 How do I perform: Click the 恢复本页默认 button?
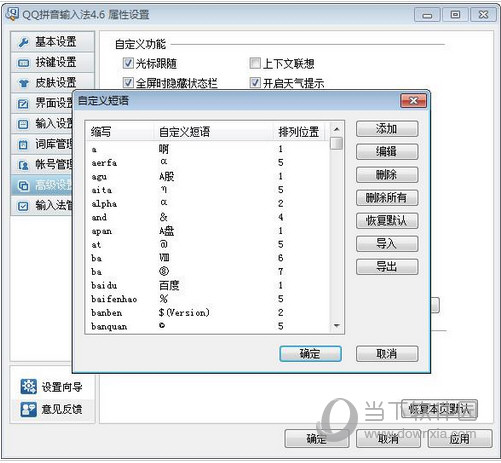point(439,409)
